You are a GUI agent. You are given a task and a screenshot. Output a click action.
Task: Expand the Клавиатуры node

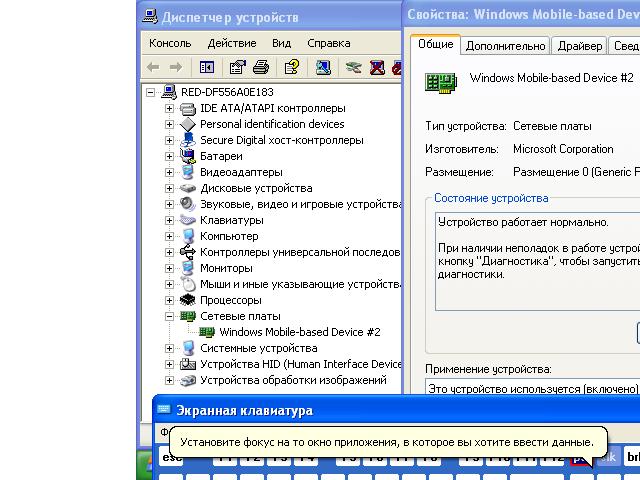[x=169, y=220]
